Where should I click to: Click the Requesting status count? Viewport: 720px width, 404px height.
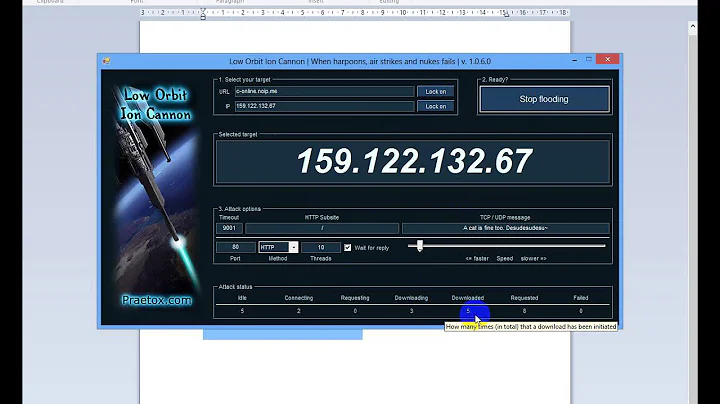click(355, 311)
